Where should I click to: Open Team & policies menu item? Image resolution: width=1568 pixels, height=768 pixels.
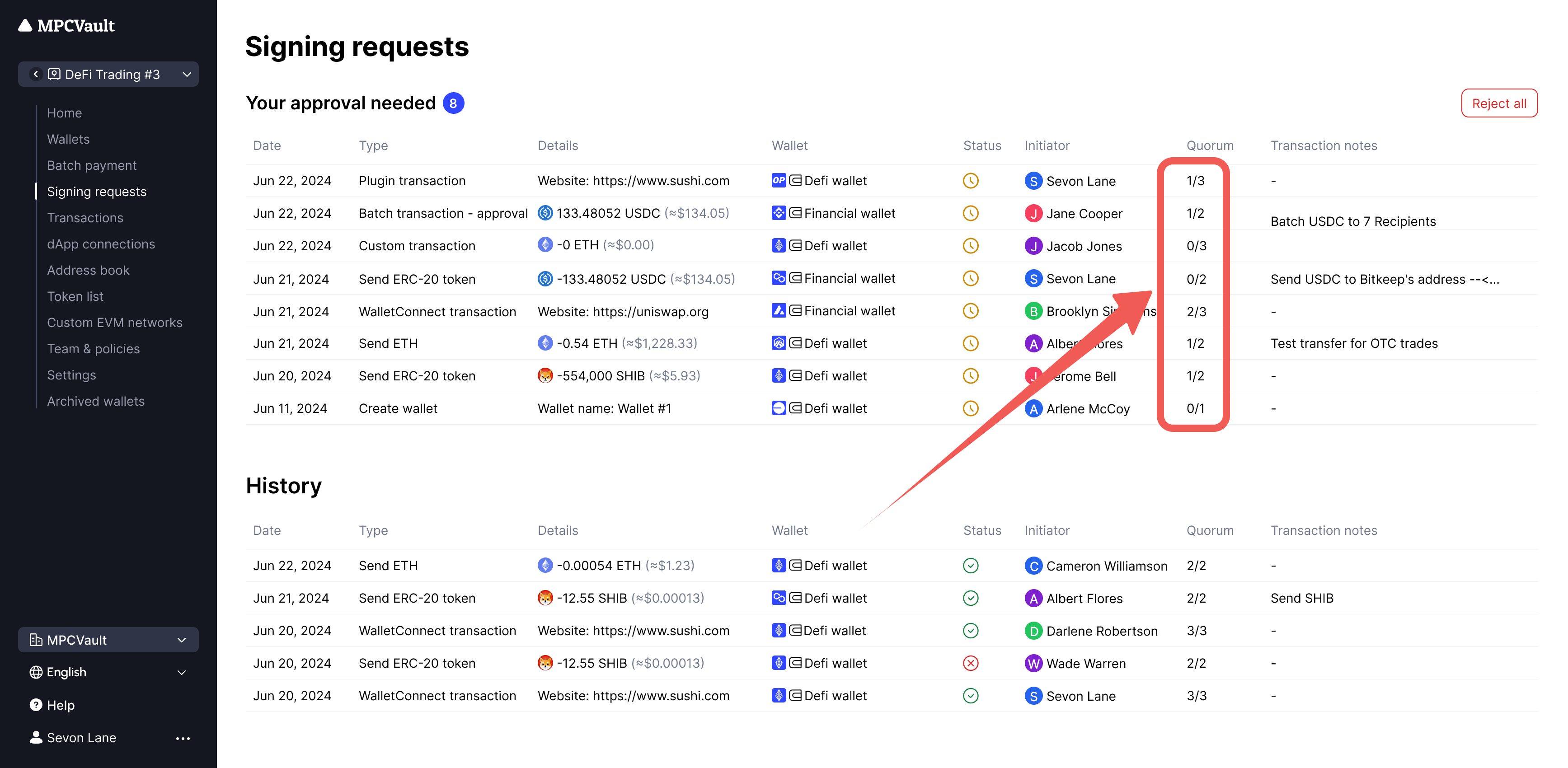click(93, 349)
